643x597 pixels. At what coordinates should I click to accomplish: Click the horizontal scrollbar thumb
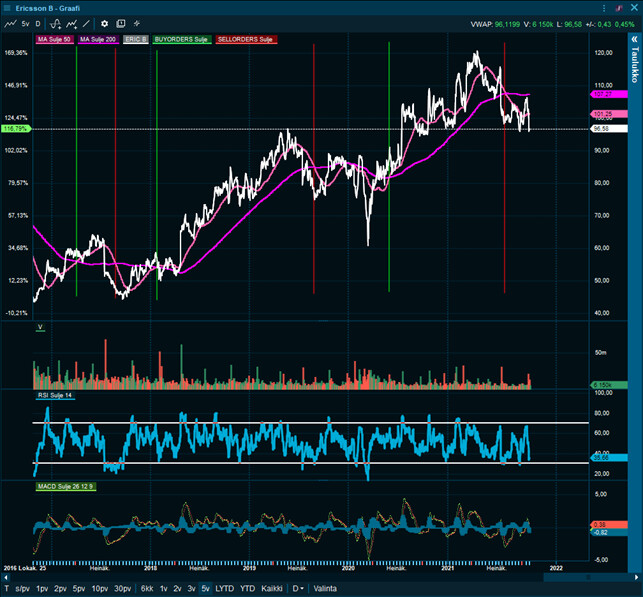tap(587, 577)
